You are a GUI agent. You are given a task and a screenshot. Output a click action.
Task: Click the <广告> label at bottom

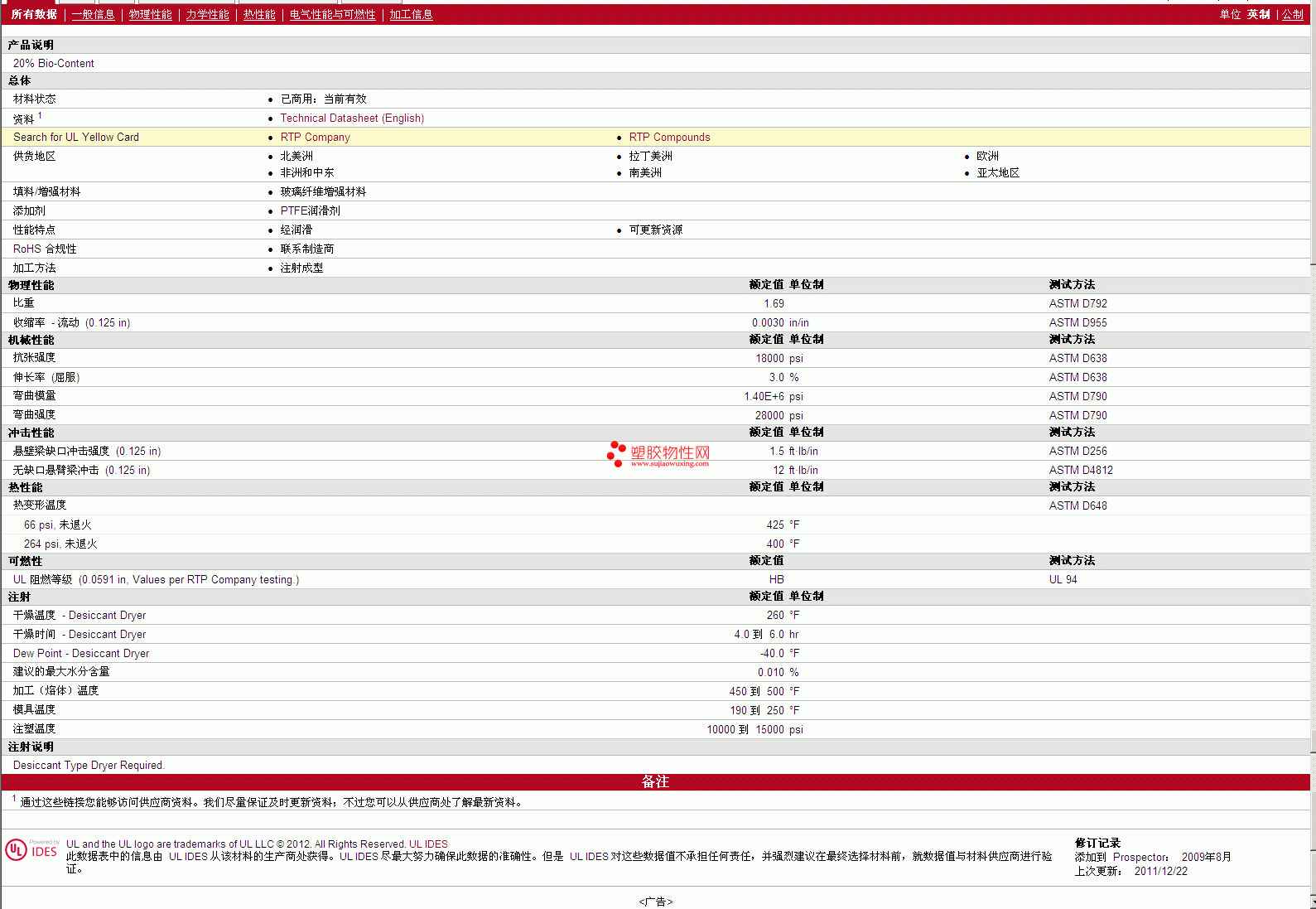pos(656,902)
